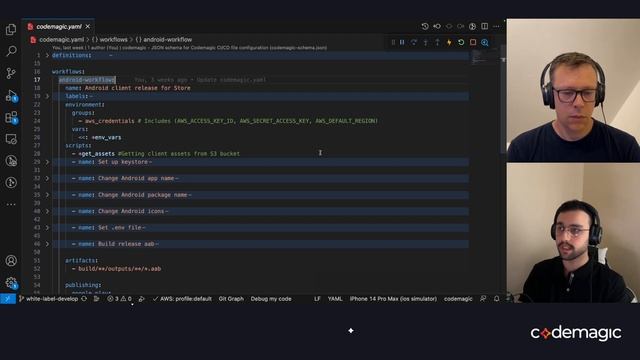
Task: Click the feedback person icon in status bar
Action: point(483,299)
